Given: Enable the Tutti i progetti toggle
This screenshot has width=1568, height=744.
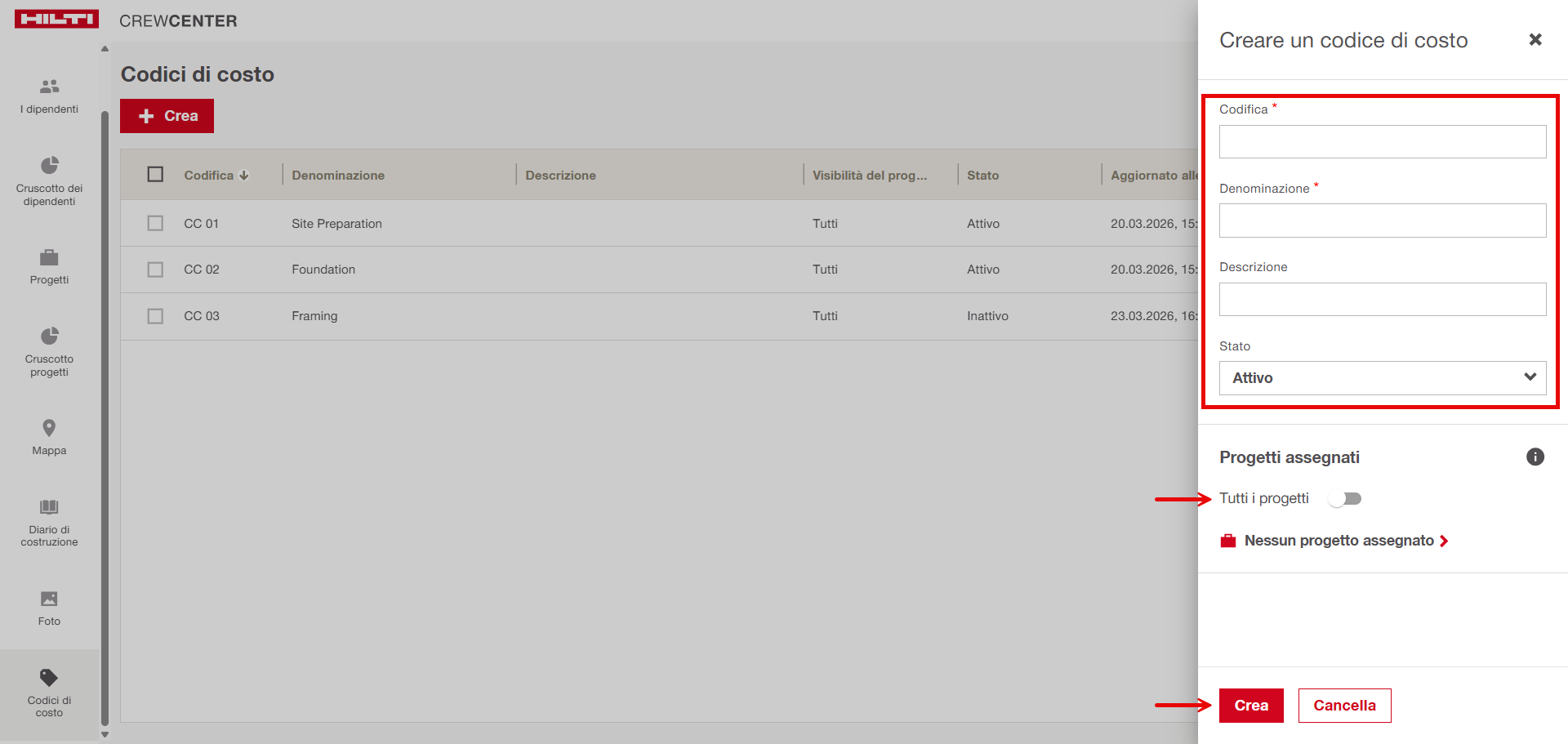Looking at the screenshot, I should pyautogui.click(x=1344, y=499).
